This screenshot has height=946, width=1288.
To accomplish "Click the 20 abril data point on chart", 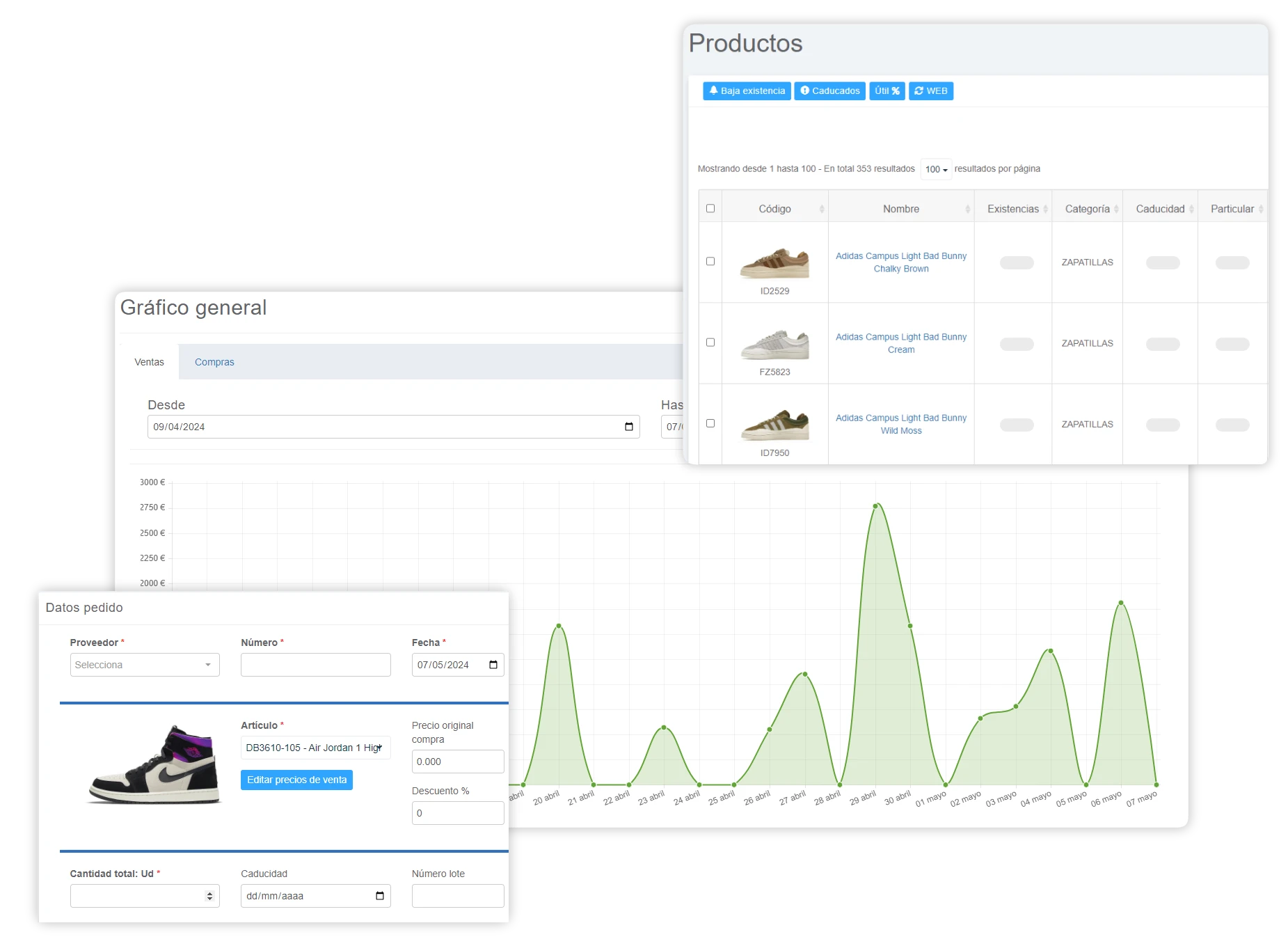I will [559, 626].
